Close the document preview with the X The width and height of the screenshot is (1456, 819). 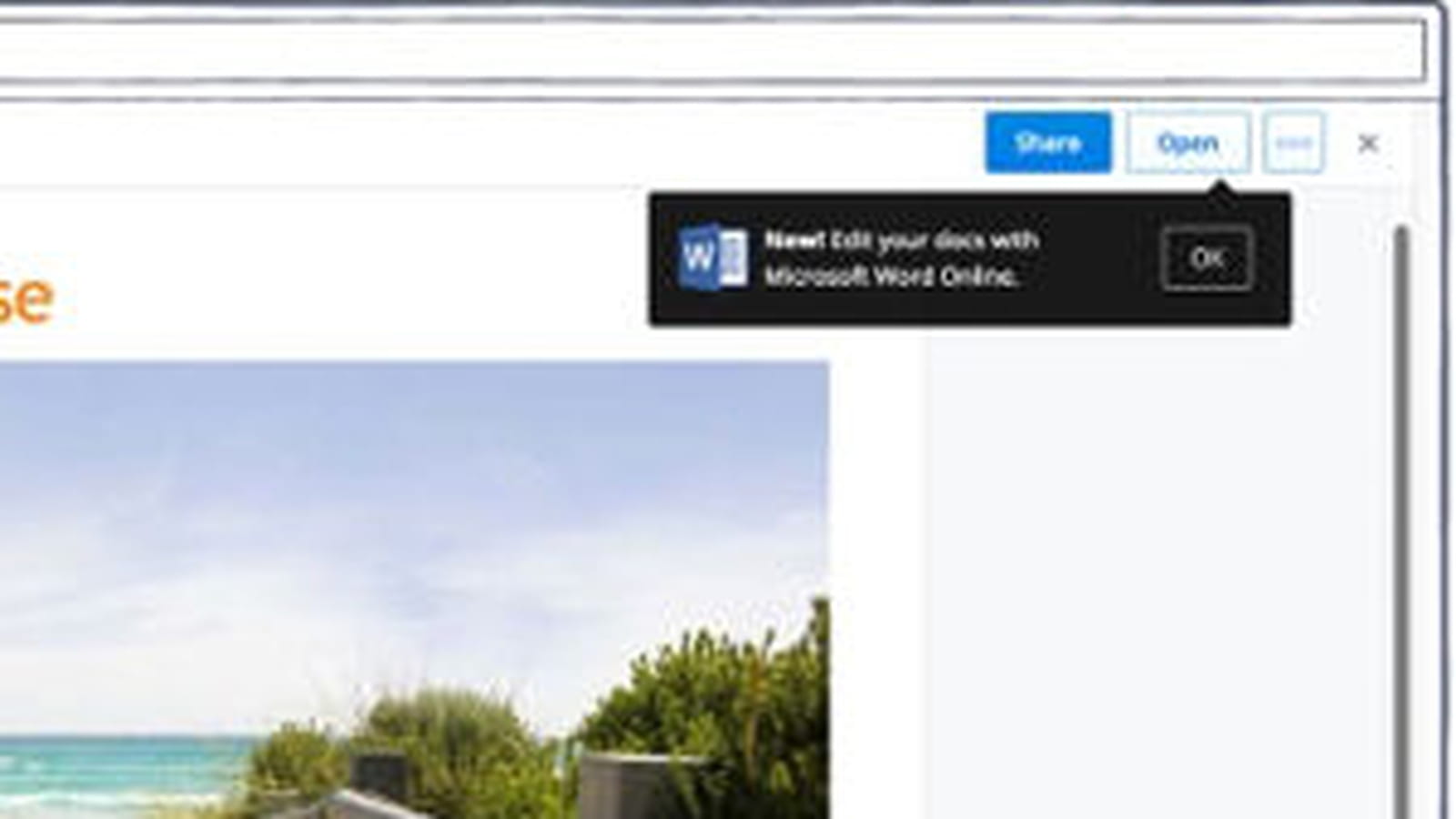pos(1368,144)
